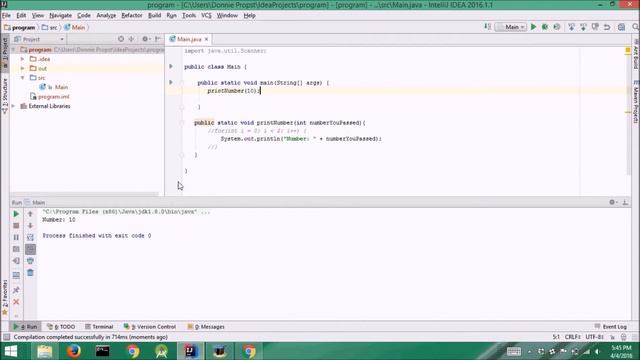
Task: Click src in the breadcrumb bar
Action: (50, 27)
